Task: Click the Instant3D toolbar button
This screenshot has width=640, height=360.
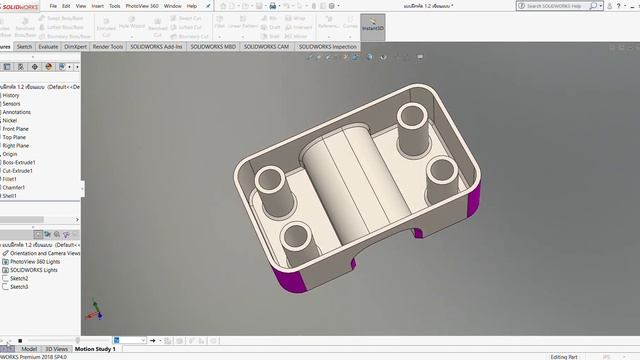Action: (372, 27)
